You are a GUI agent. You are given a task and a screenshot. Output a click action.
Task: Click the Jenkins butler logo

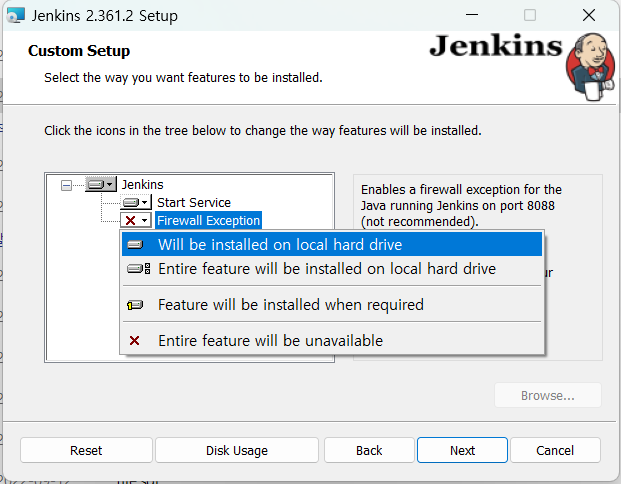591,67
